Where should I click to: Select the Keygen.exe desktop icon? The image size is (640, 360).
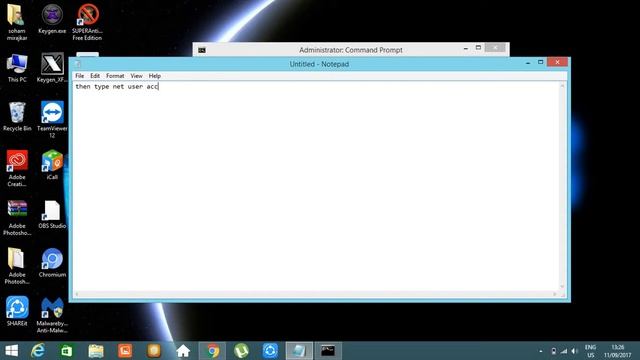(x=52, y=19)
